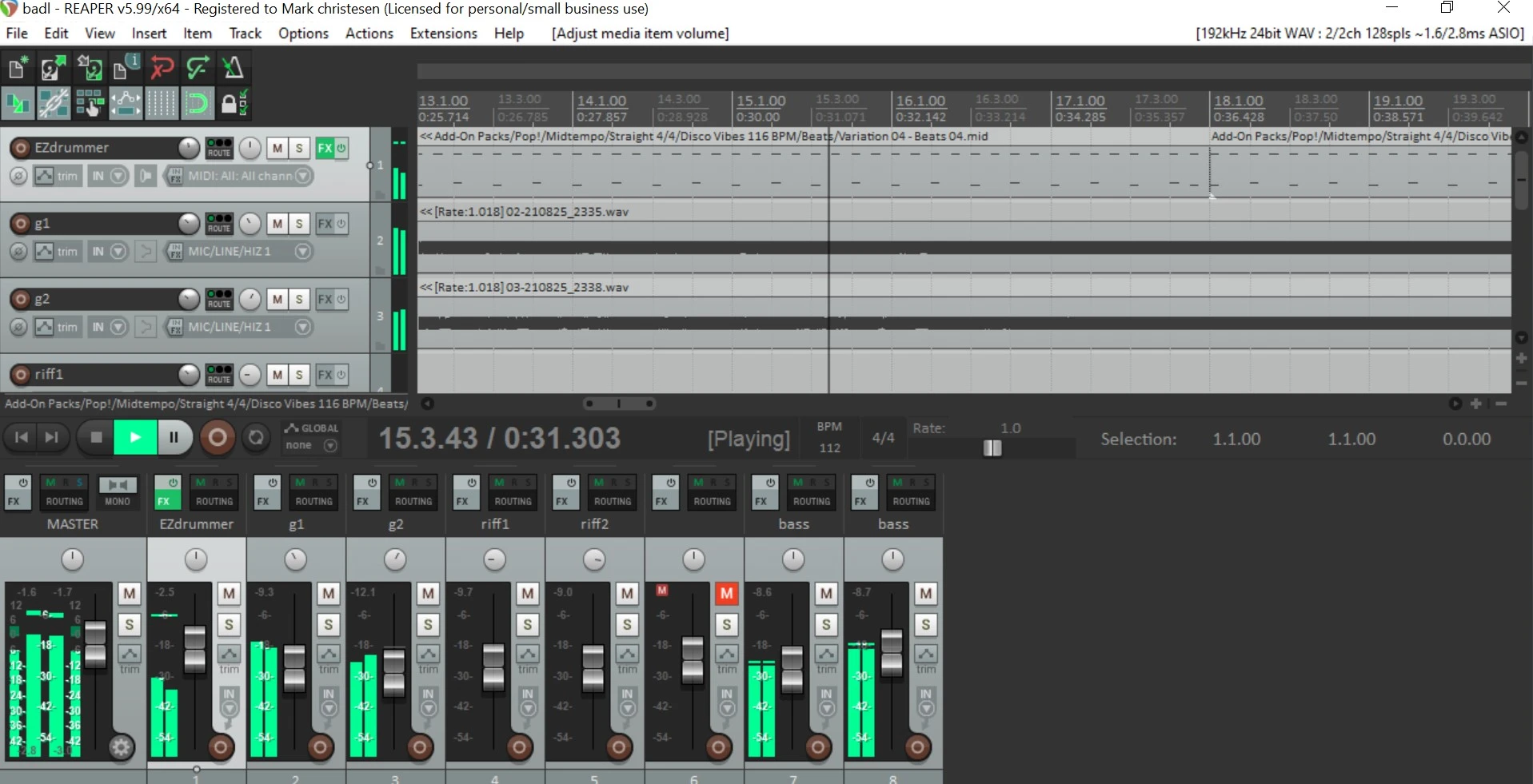Toggle MASTER MONO button in mixer
1533x784 pixels.
118,491
